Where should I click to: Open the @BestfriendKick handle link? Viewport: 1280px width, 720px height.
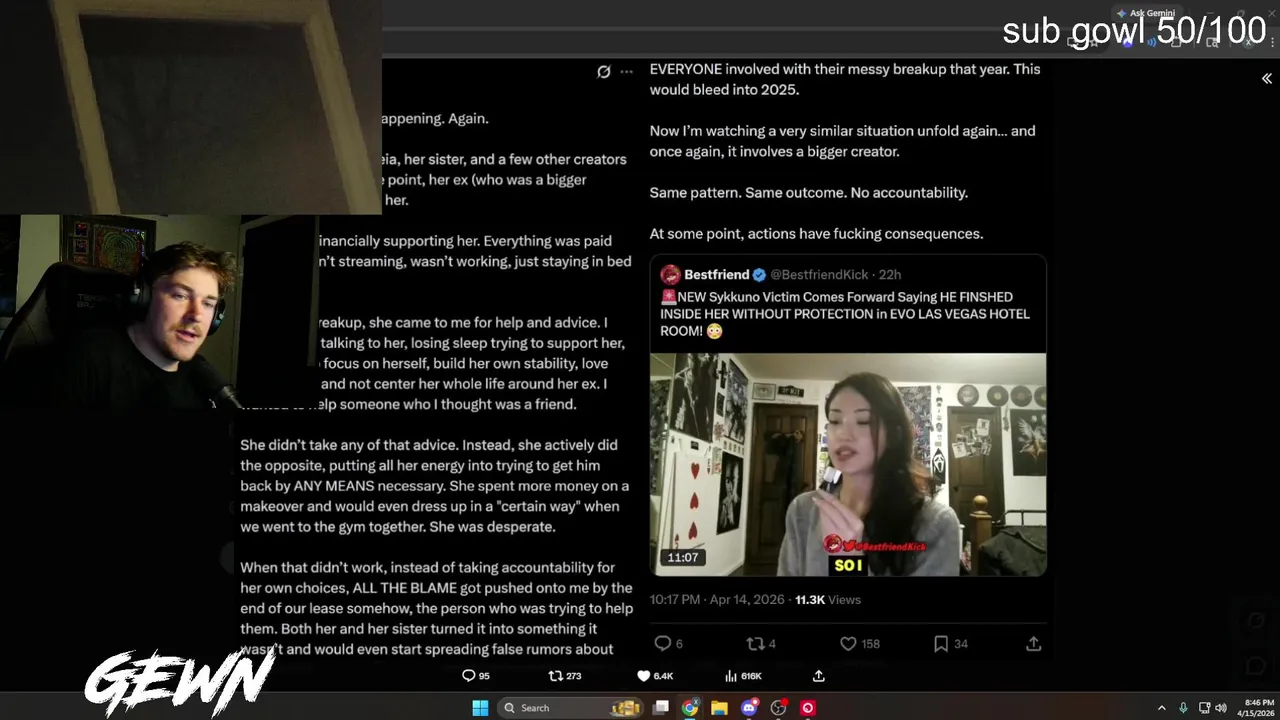[819, 274]
